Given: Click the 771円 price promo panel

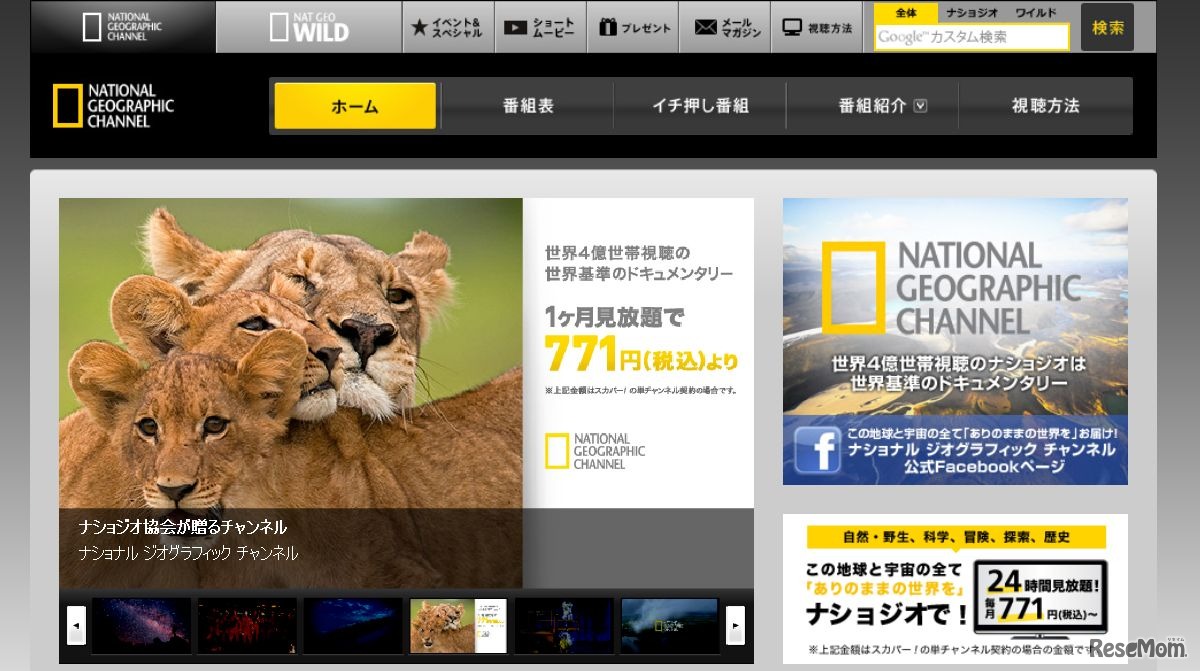Looking at the screenshot, I should coord(640,353).
